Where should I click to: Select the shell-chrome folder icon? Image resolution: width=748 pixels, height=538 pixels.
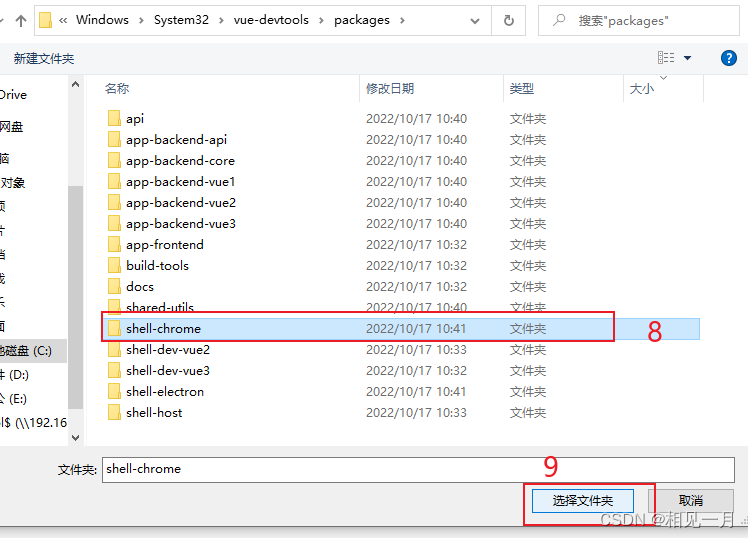(x=114, y=328)
